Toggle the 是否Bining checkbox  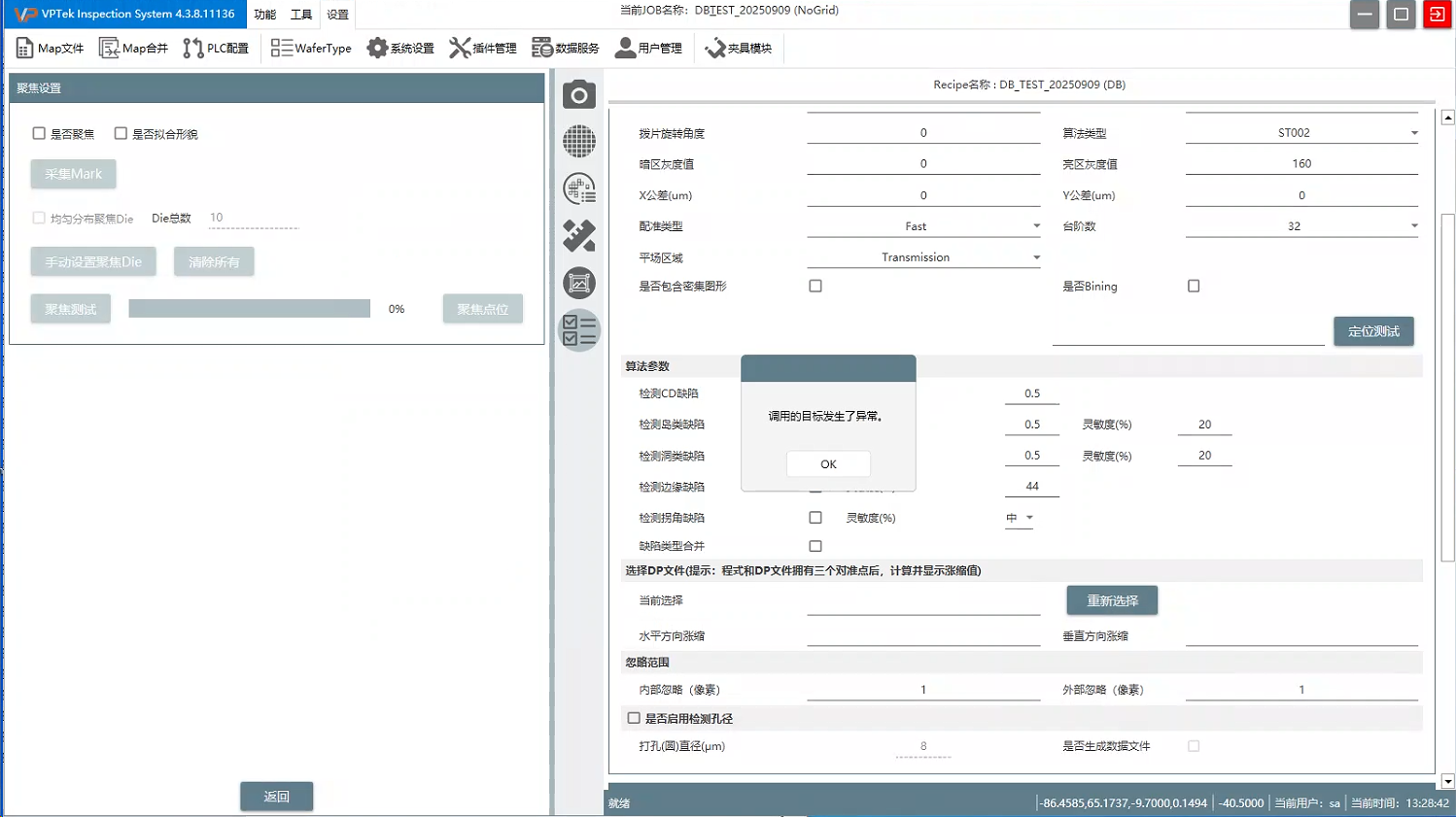pos(1194,287)
